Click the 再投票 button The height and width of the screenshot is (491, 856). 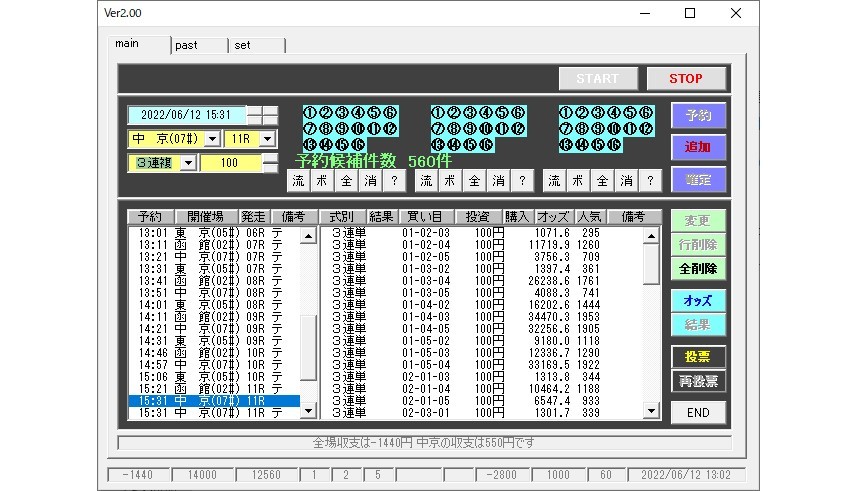point(698,381)
